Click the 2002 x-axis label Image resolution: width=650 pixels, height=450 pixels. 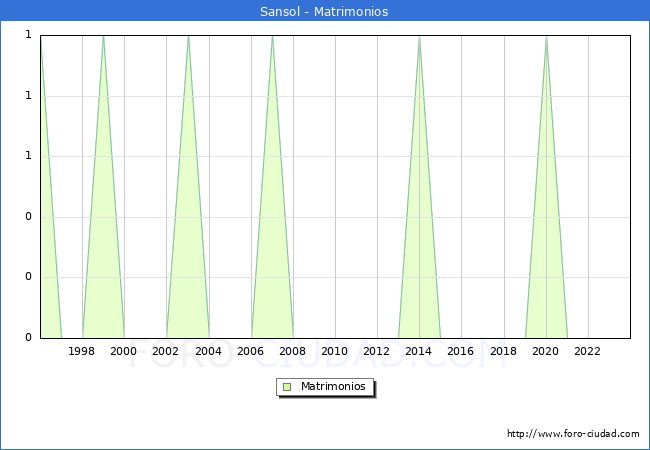[x=166, y=351]
